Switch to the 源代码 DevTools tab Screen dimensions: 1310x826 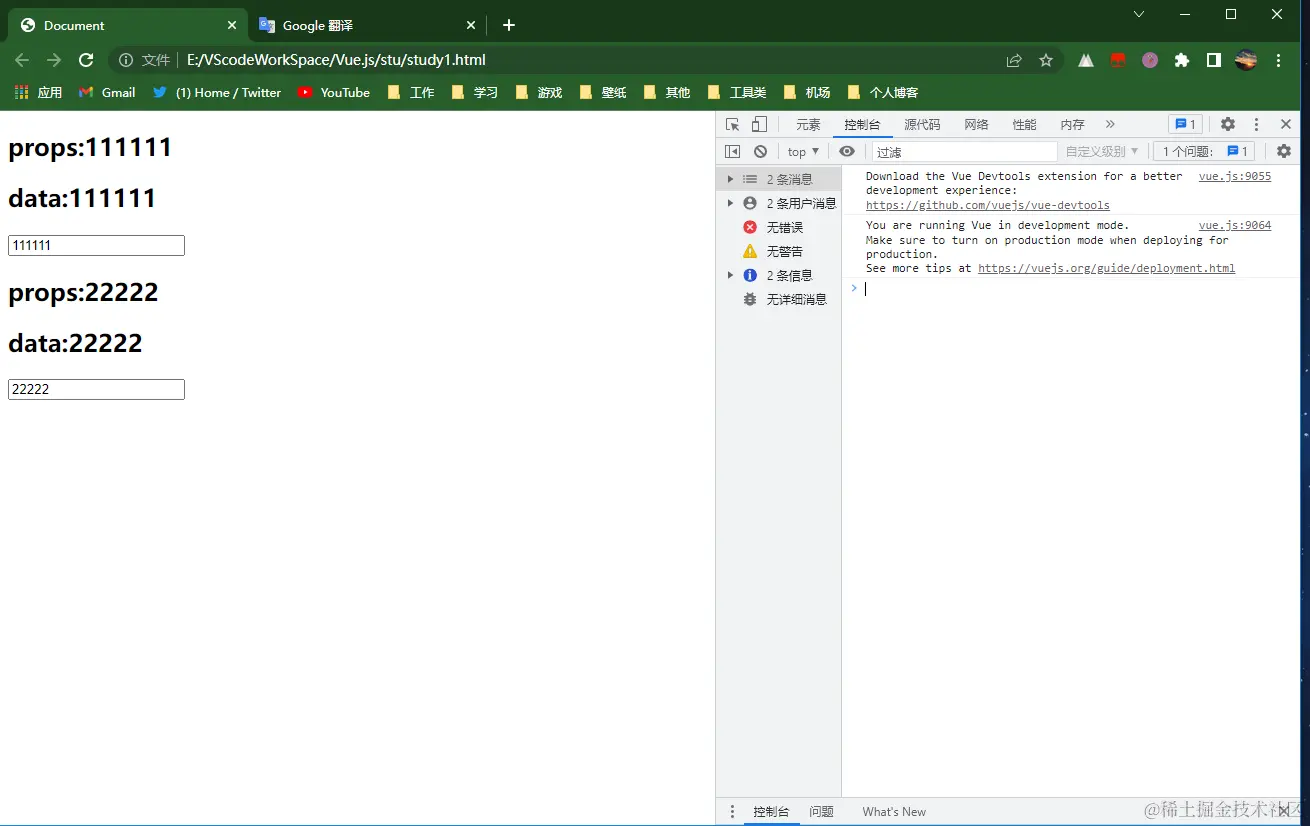click(x=922, y=124)
